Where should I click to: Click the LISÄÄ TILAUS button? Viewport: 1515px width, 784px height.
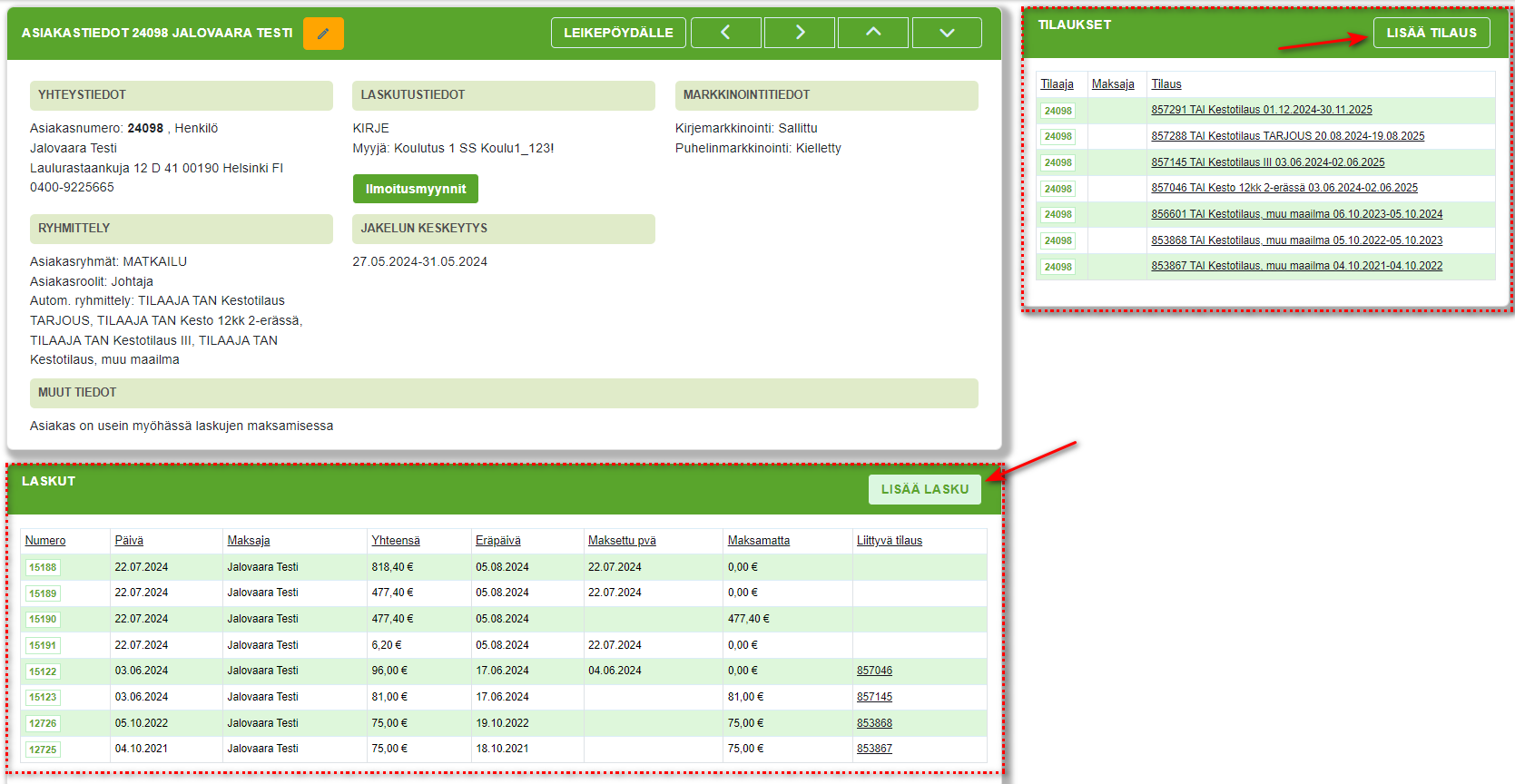coord(1431,33)
